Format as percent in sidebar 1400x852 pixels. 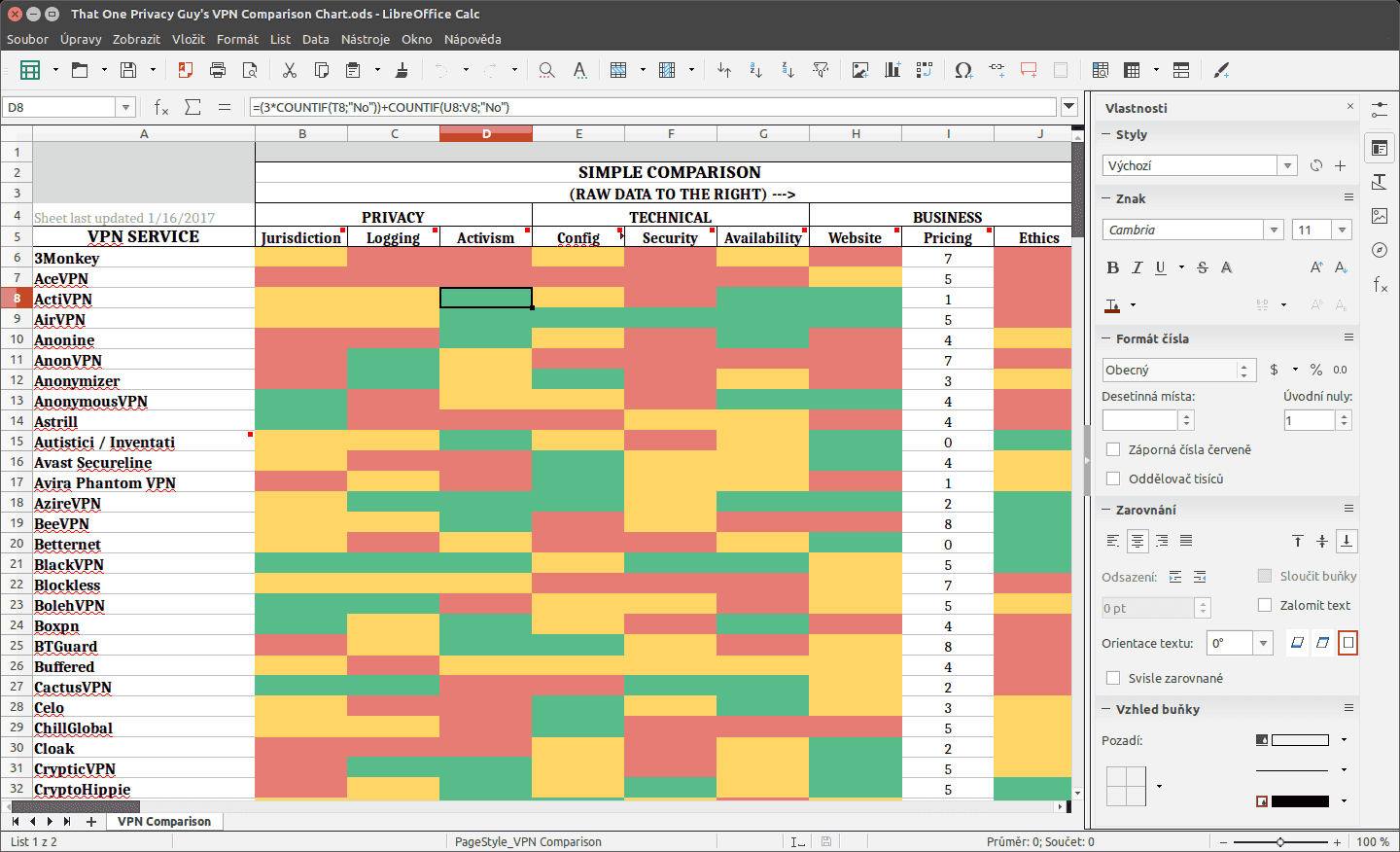(1316, 370)
